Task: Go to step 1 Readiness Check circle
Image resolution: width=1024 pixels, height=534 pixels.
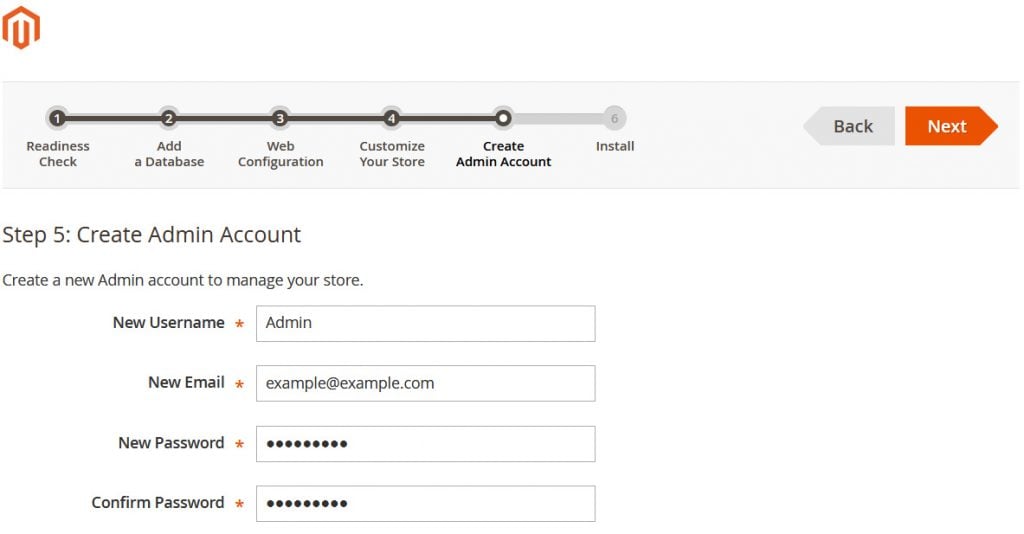Action: pyautogui.click(x=58, y=118)
